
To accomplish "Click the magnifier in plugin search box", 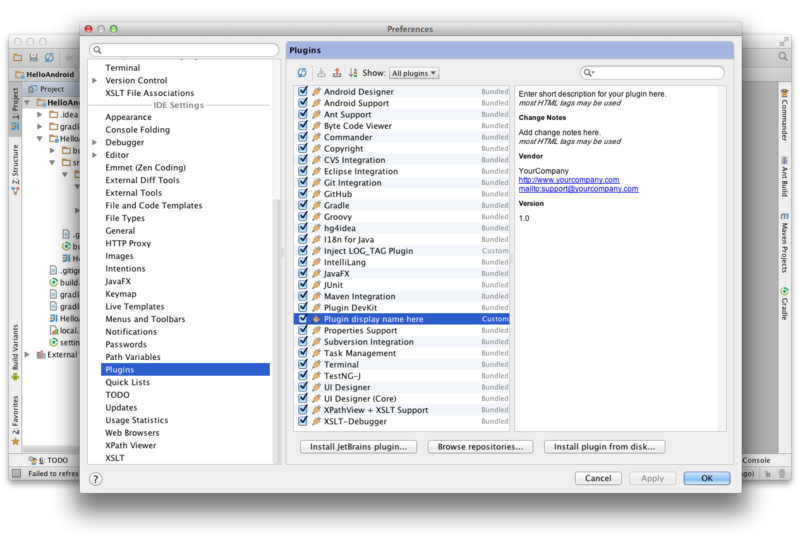I will (x=588, y=72).
